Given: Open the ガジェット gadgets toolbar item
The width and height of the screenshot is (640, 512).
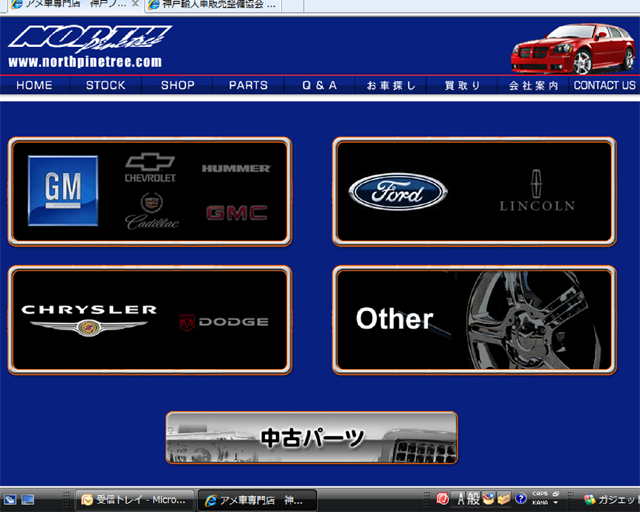Looking at the screenshot, I should (x=611, y=499).
